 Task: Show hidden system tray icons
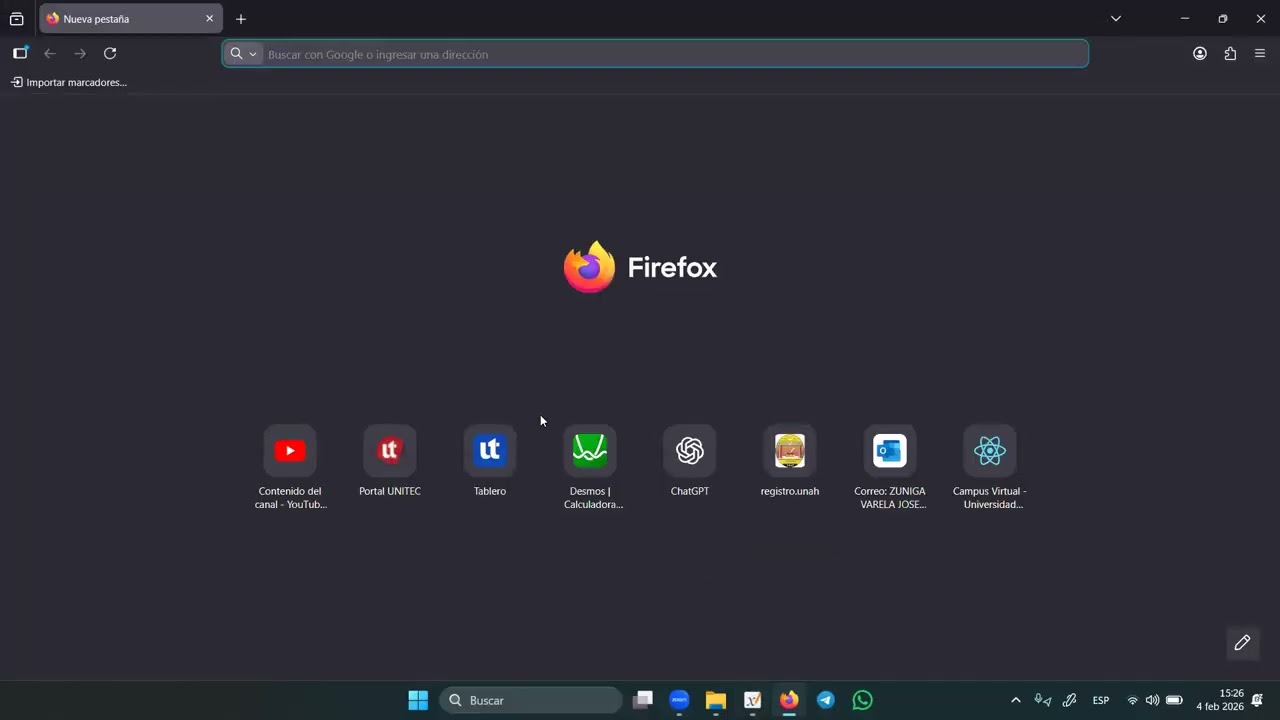1016,700
